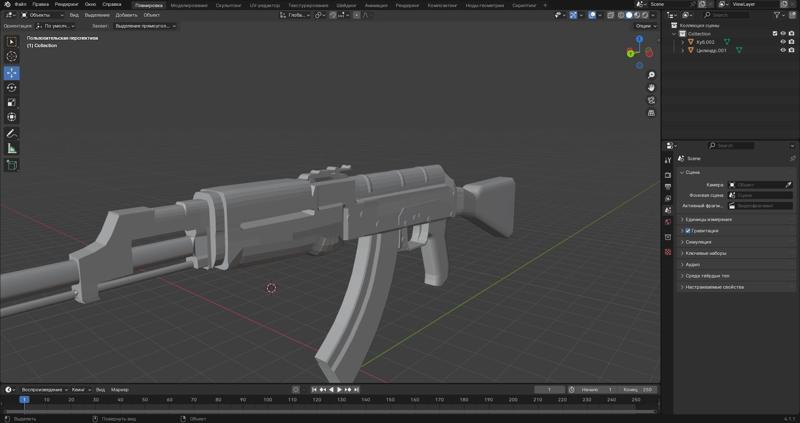Open the World properties tab

pyautogui.click(x=668, y=222)
